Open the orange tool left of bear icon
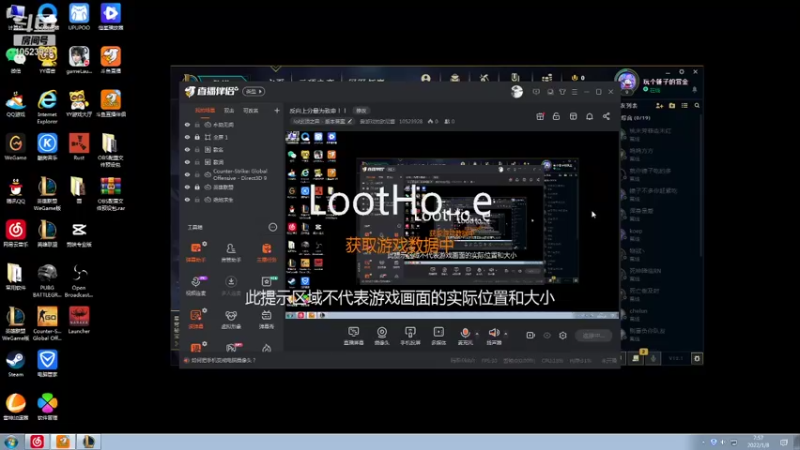This screenshot has width=800, height=450. (196, 318)
